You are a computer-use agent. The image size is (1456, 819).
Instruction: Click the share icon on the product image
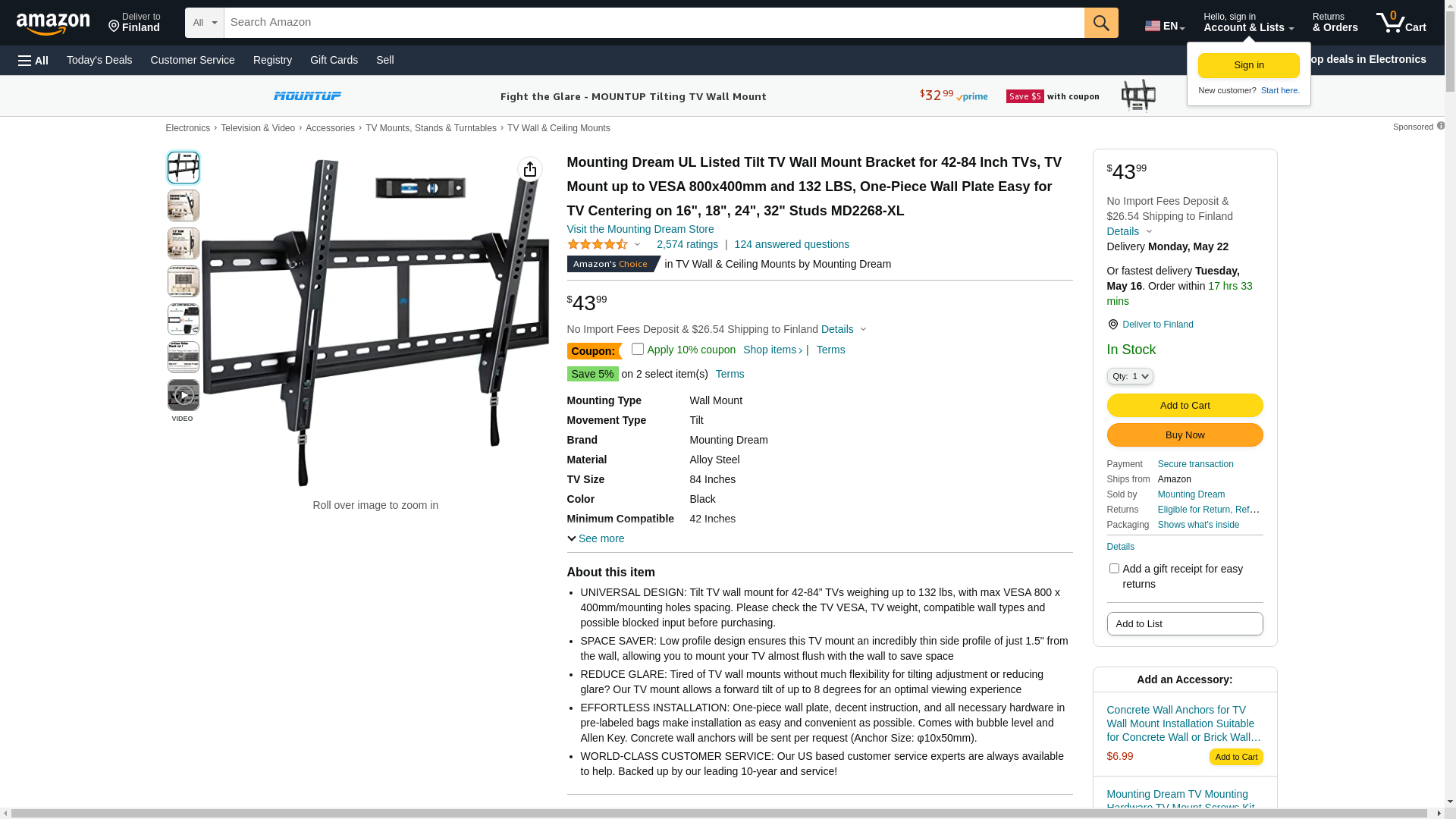coord(530,169)
